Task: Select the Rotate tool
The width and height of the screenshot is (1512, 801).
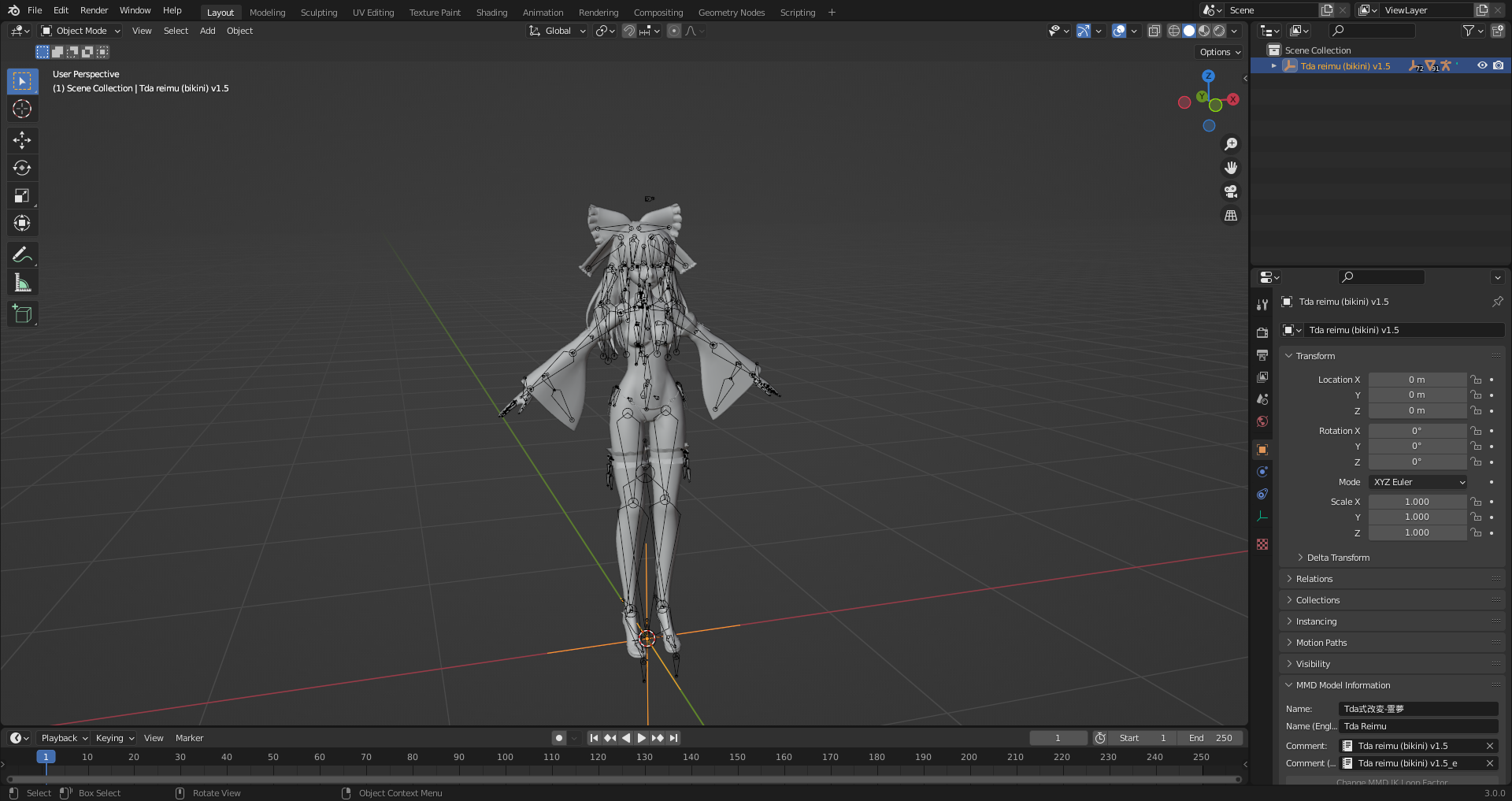Action: tap(22, 167)
